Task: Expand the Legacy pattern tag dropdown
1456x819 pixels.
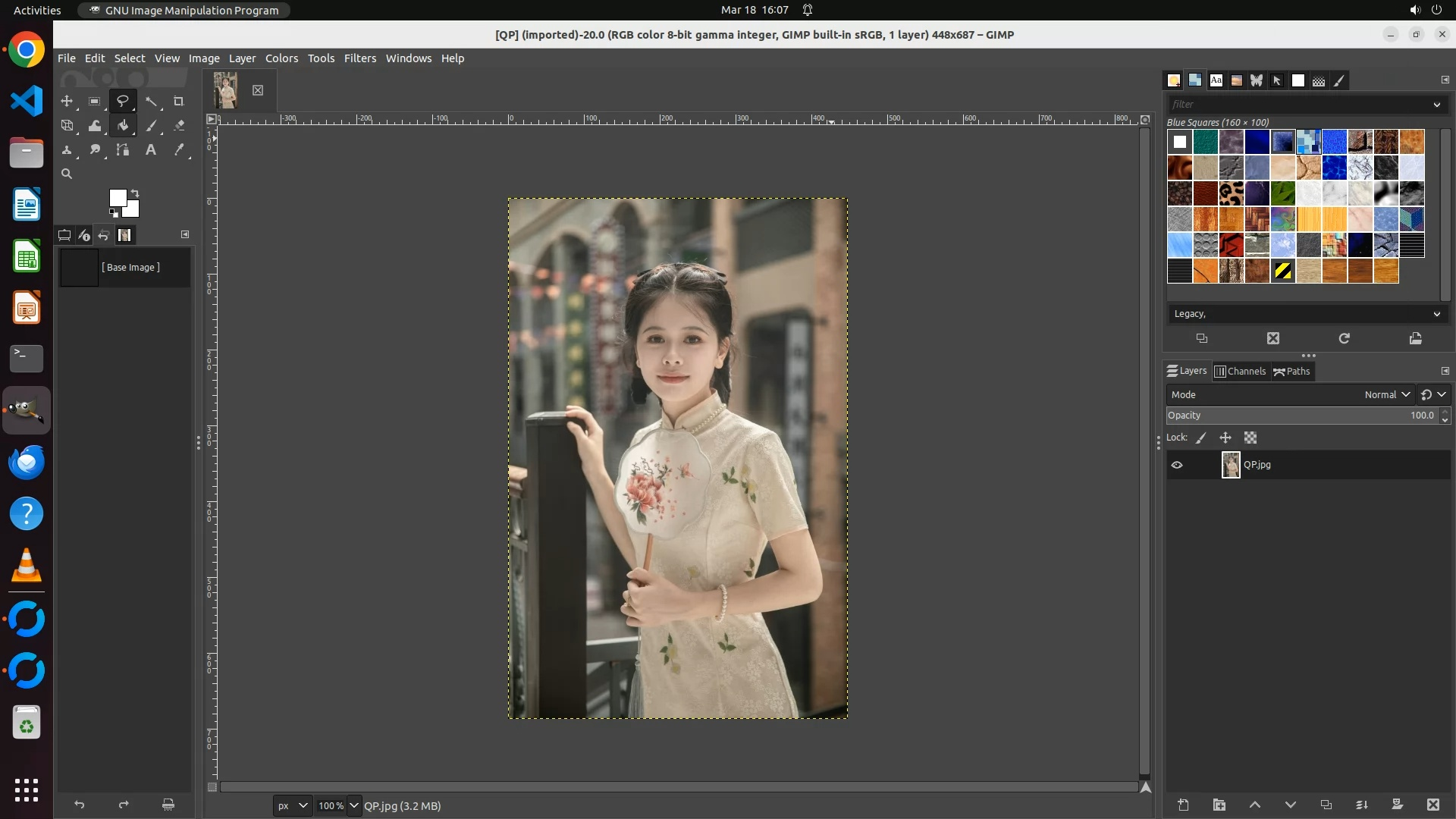Action: click(1436, 314)
